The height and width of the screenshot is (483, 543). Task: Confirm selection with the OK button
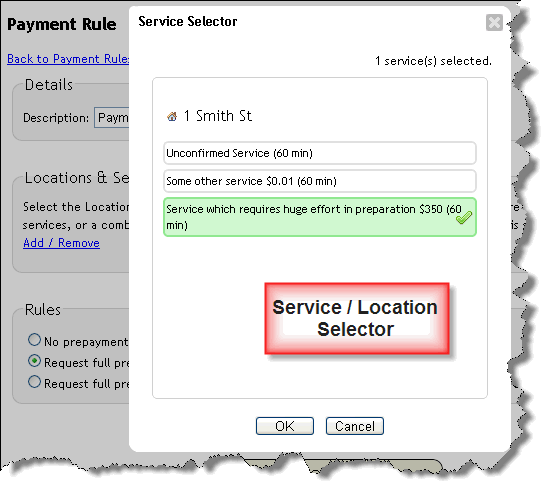(285, 426)
